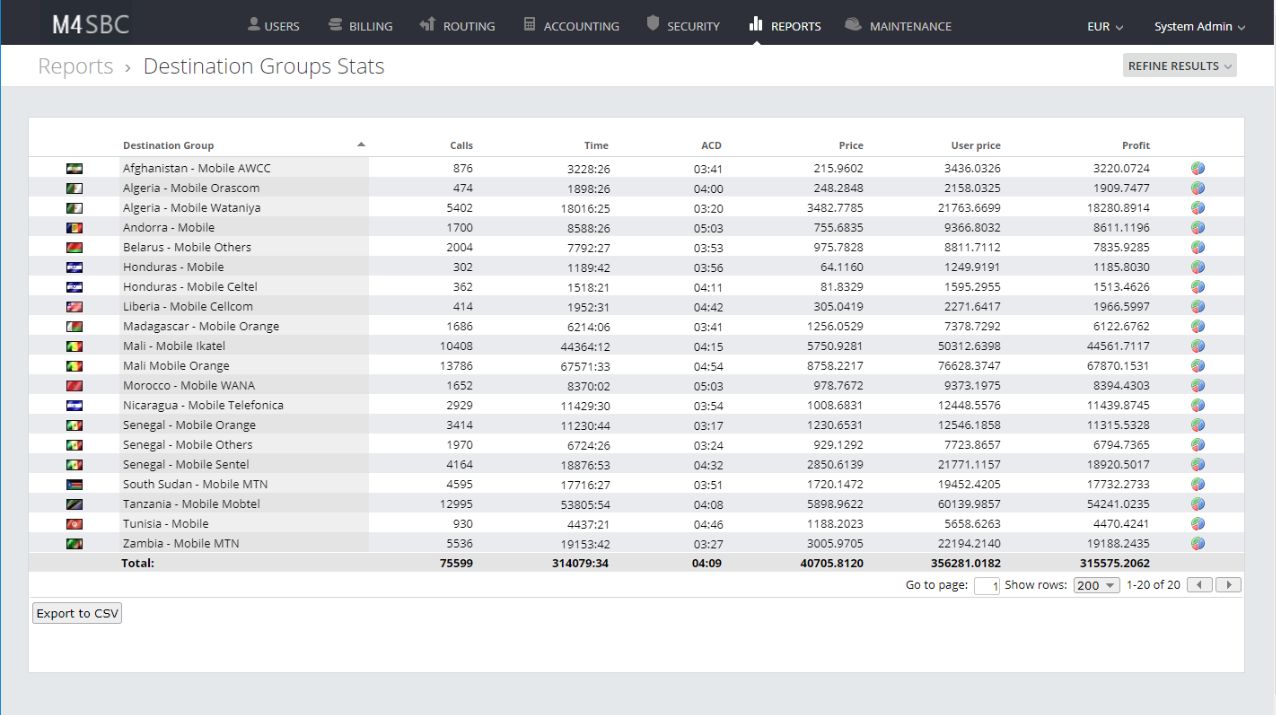
Task: Open the Maintenance section
Action: [898, 26]
